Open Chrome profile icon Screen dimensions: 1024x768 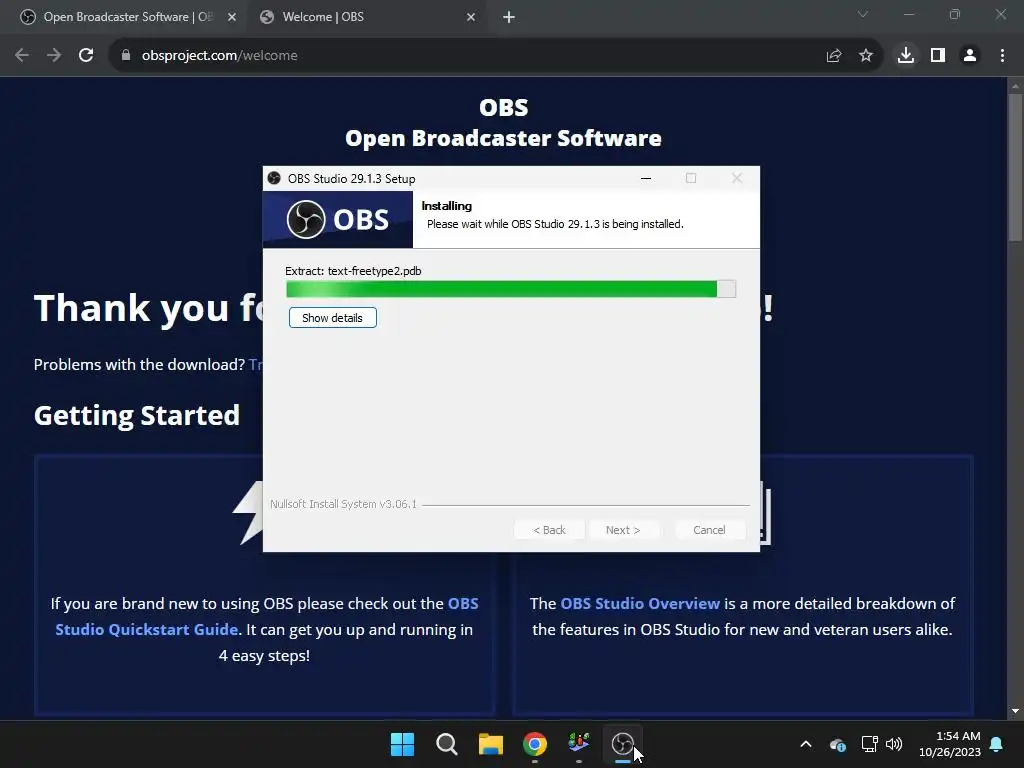970,56
